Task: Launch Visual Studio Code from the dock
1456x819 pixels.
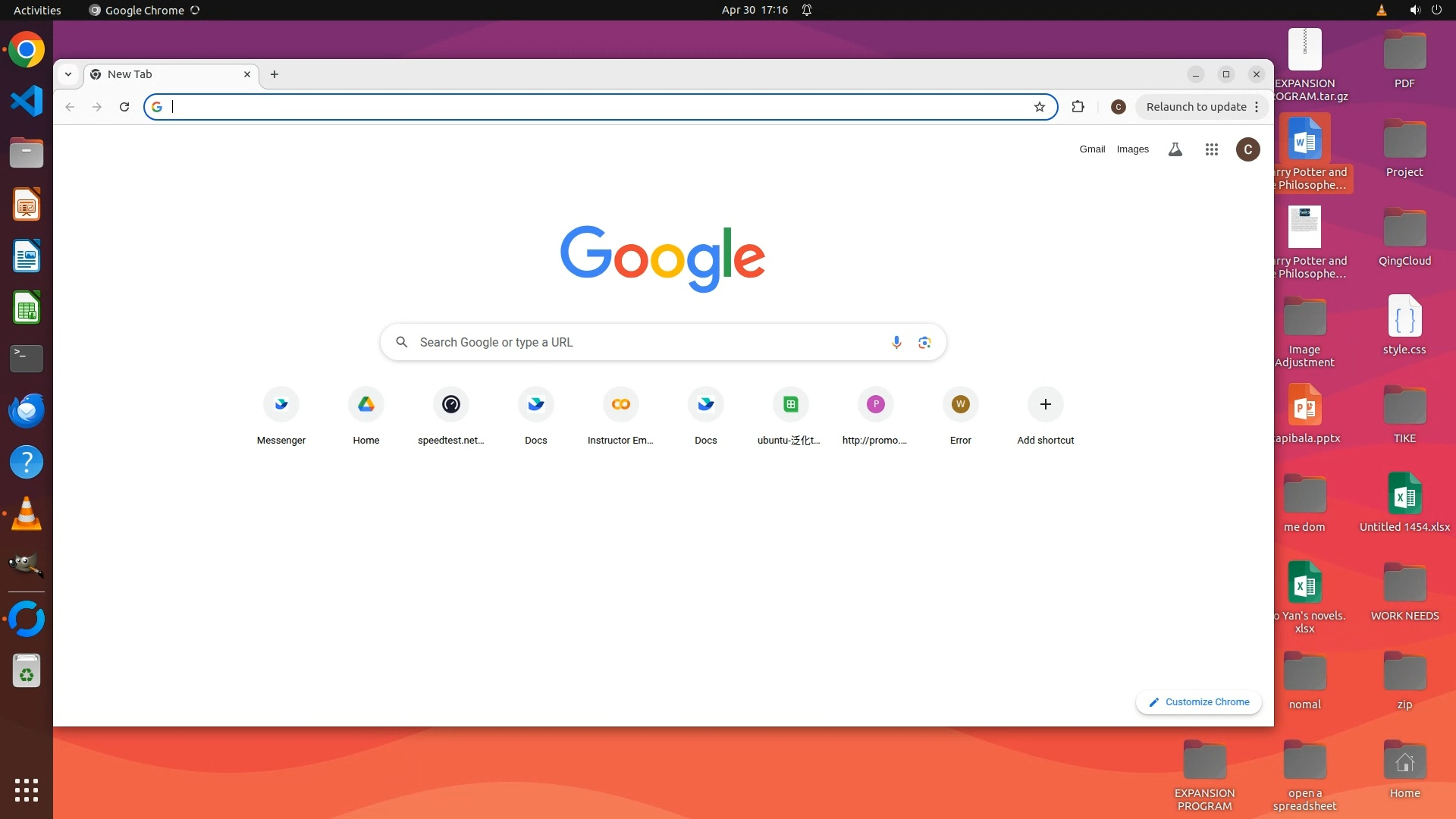Action: pyautogui.click(x=27, y=102)
